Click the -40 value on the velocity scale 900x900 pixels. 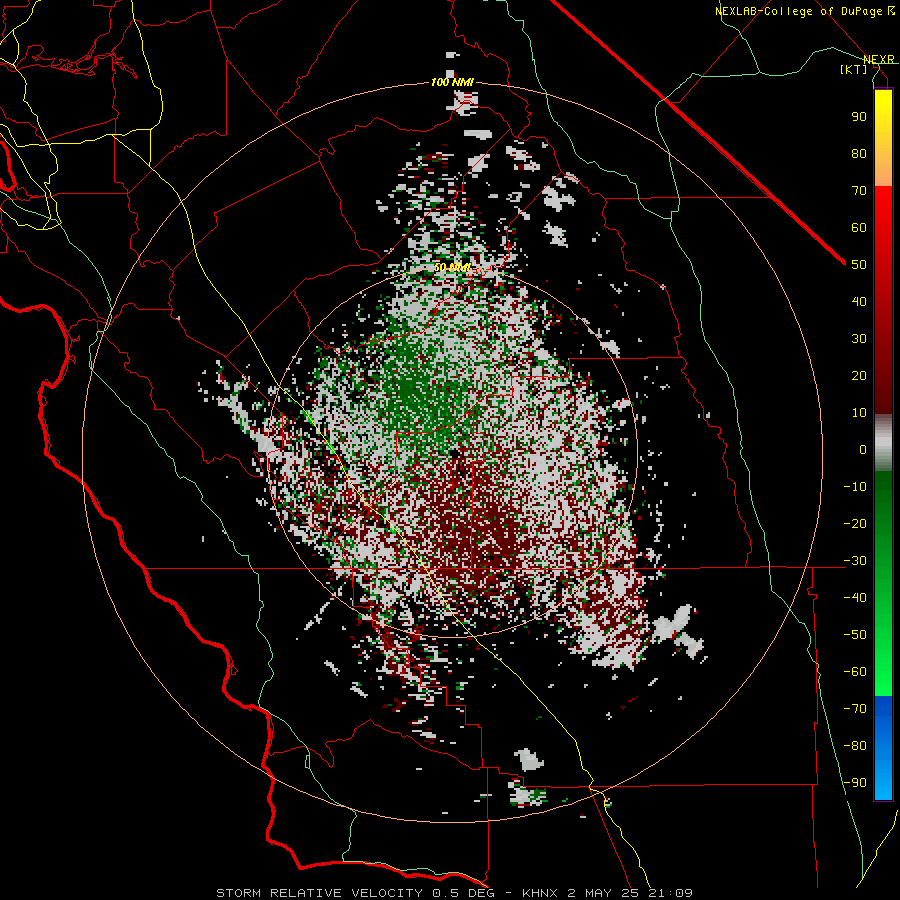[x=855, y=598]
